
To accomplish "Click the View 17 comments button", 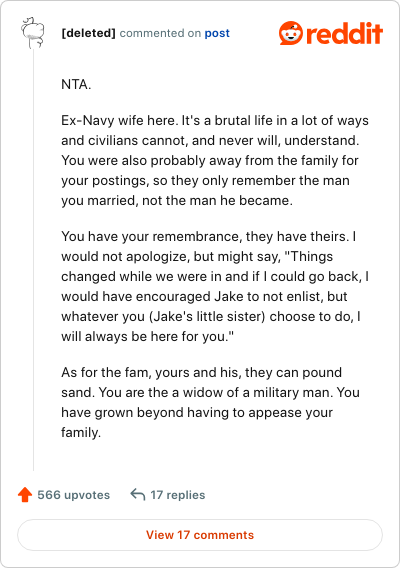I will [200, 535].
